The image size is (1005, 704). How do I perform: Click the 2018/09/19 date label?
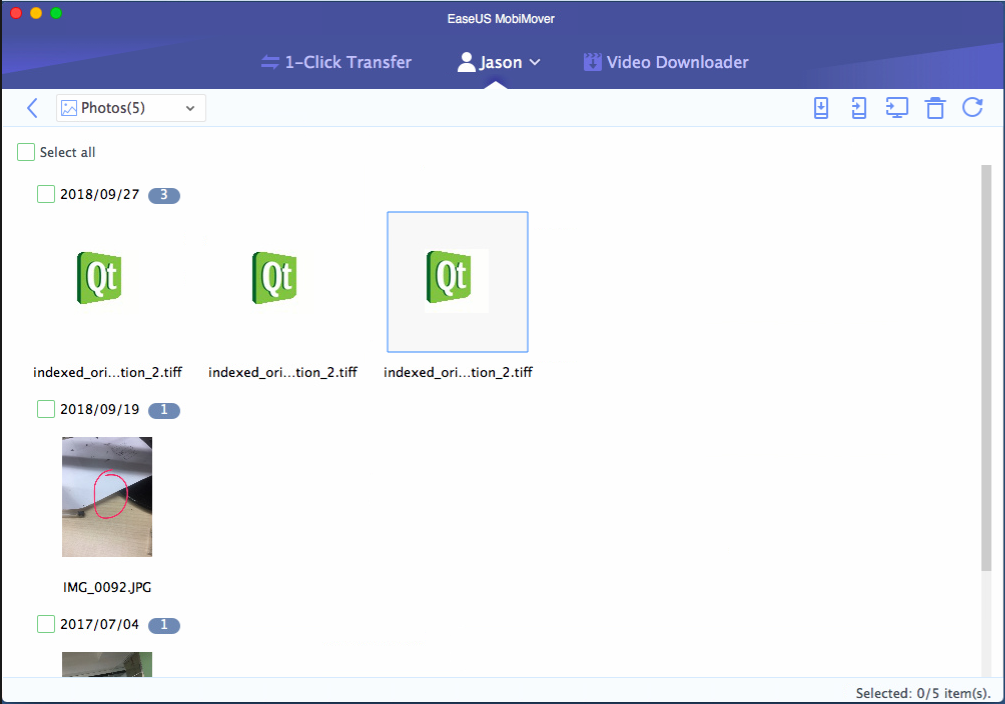click(x=99, y=409)
